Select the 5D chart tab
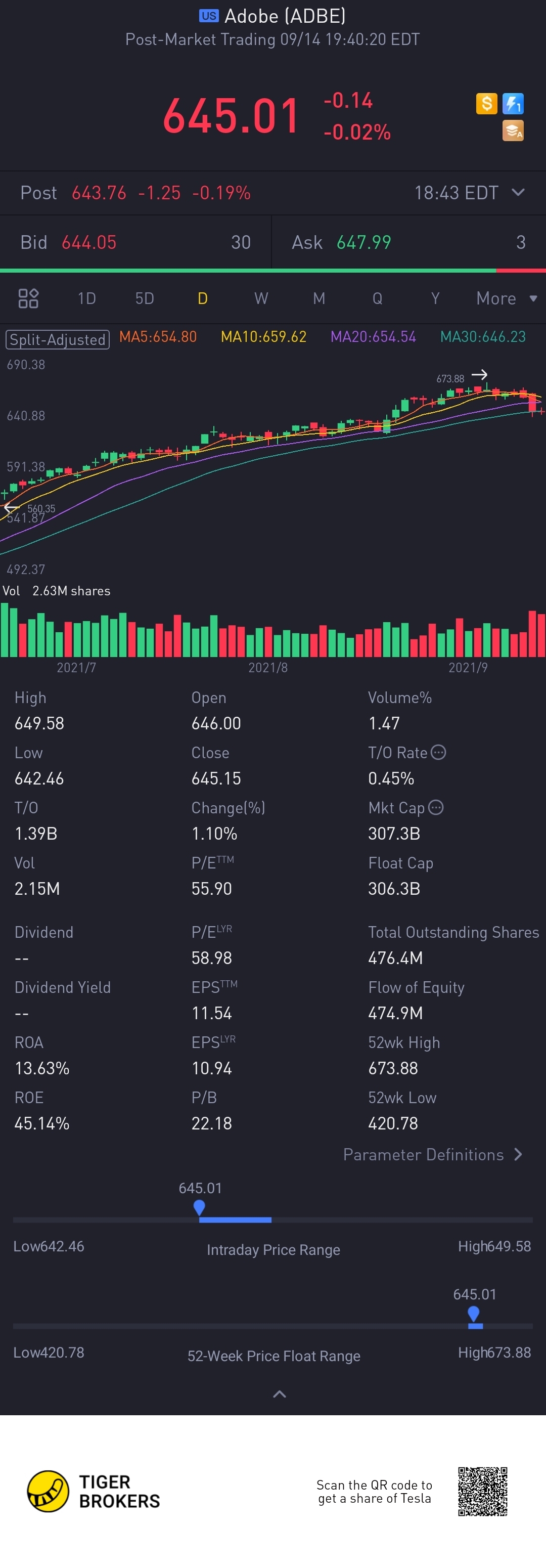This screenshot has height=1568, width=546. (144, 298)
